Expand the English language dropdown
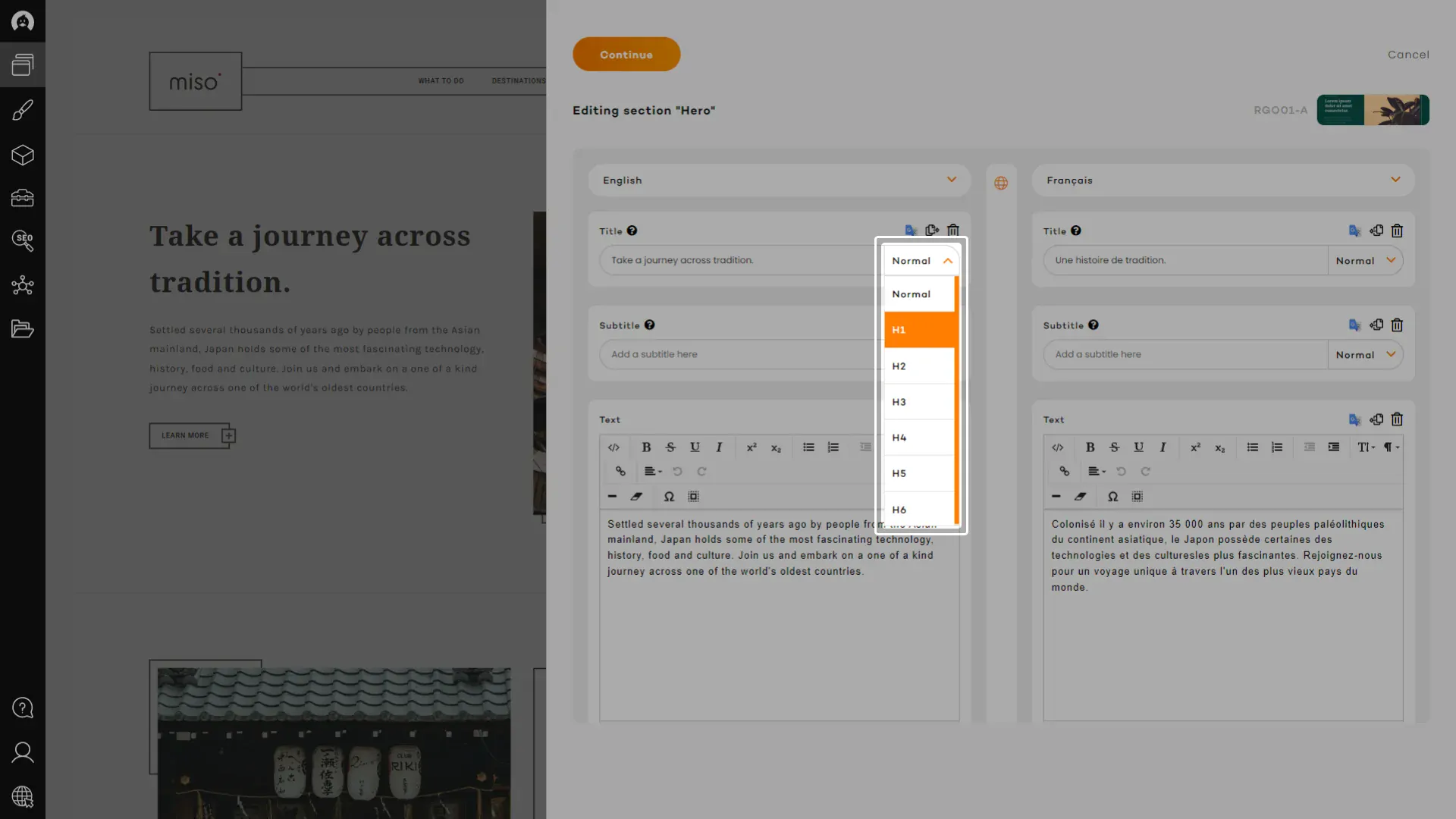1456x819 pixels. (x=779, y=180)
